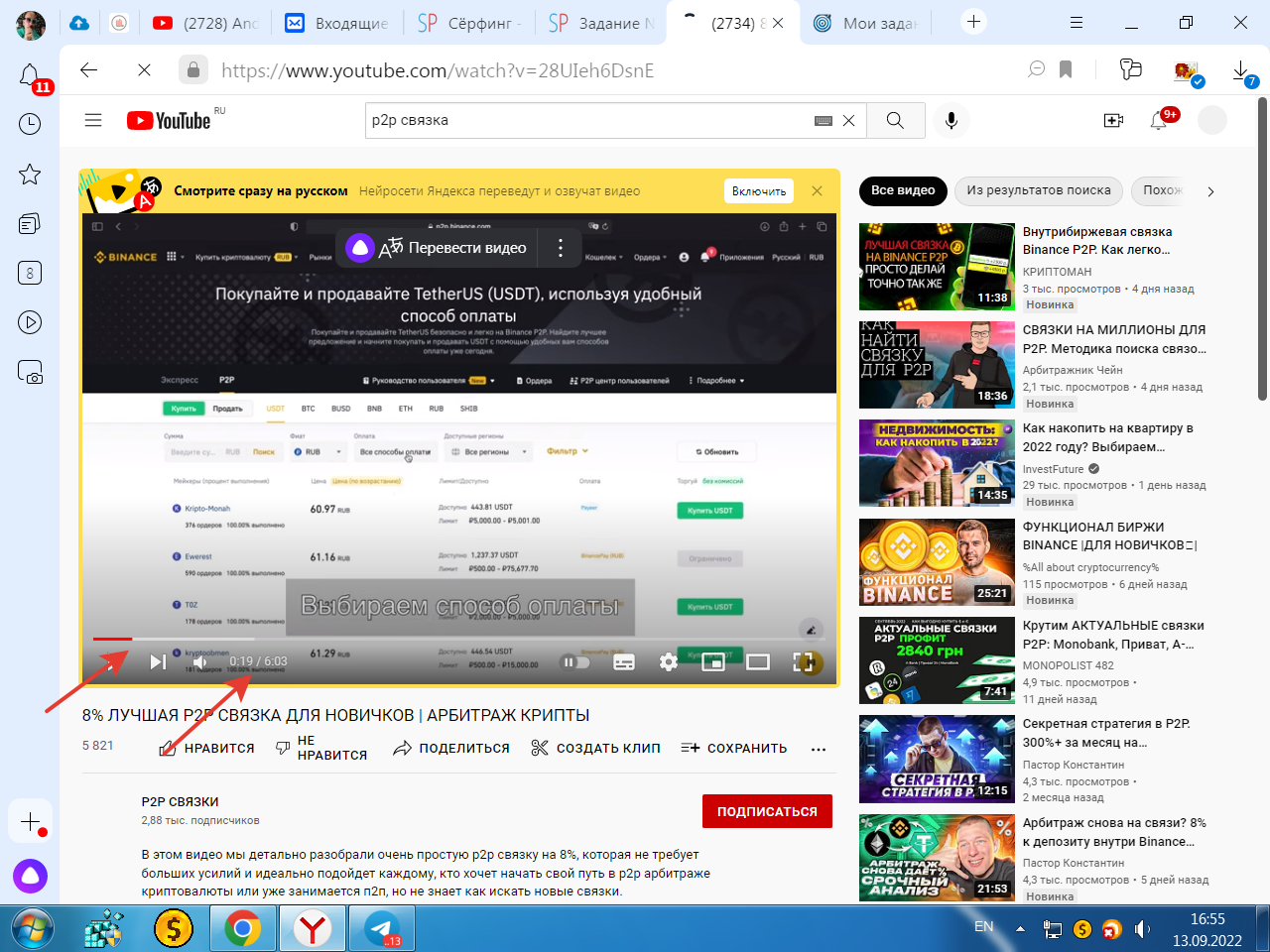Open YouTube account avatar menu
The image size is (1270, 952).
point(1212,120)
